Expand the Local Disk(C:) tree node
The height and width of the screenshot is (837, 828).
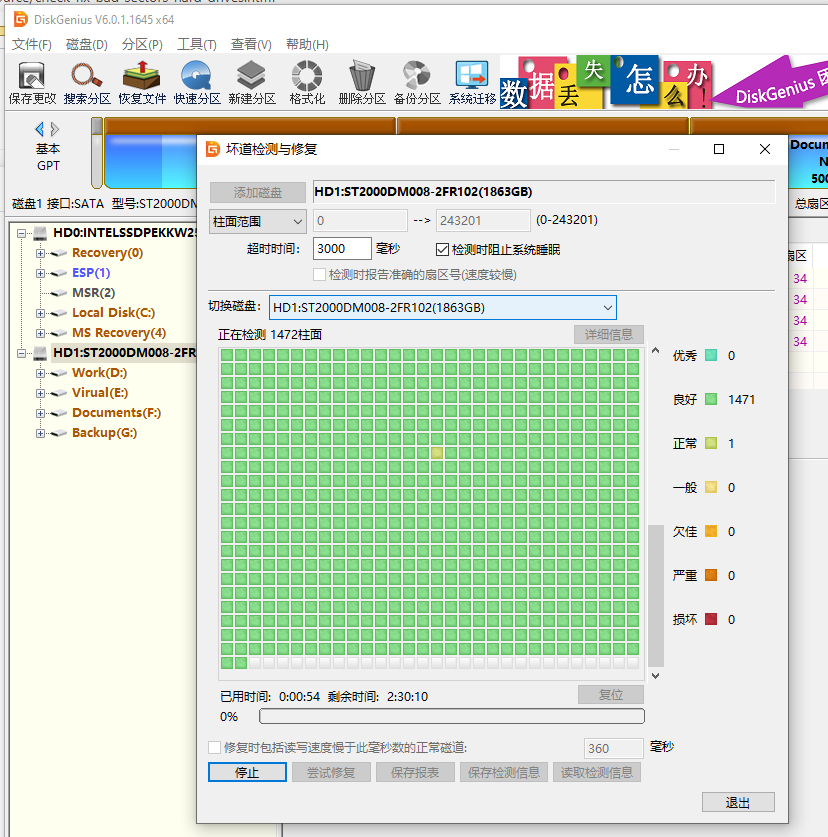pyautogui.click(x=40, y=313)
